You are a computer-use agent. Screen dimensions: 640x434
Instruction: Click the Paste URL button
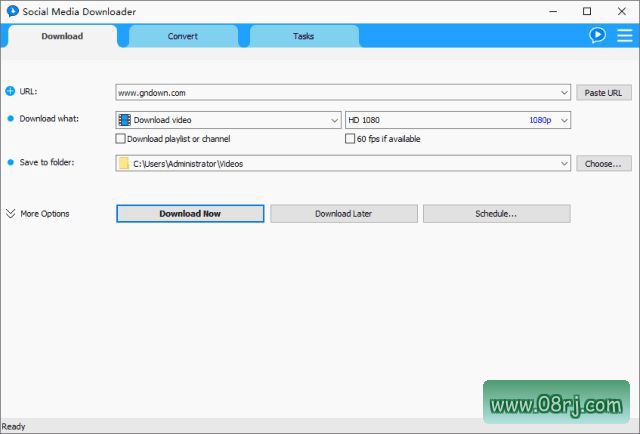click(603, 92)
